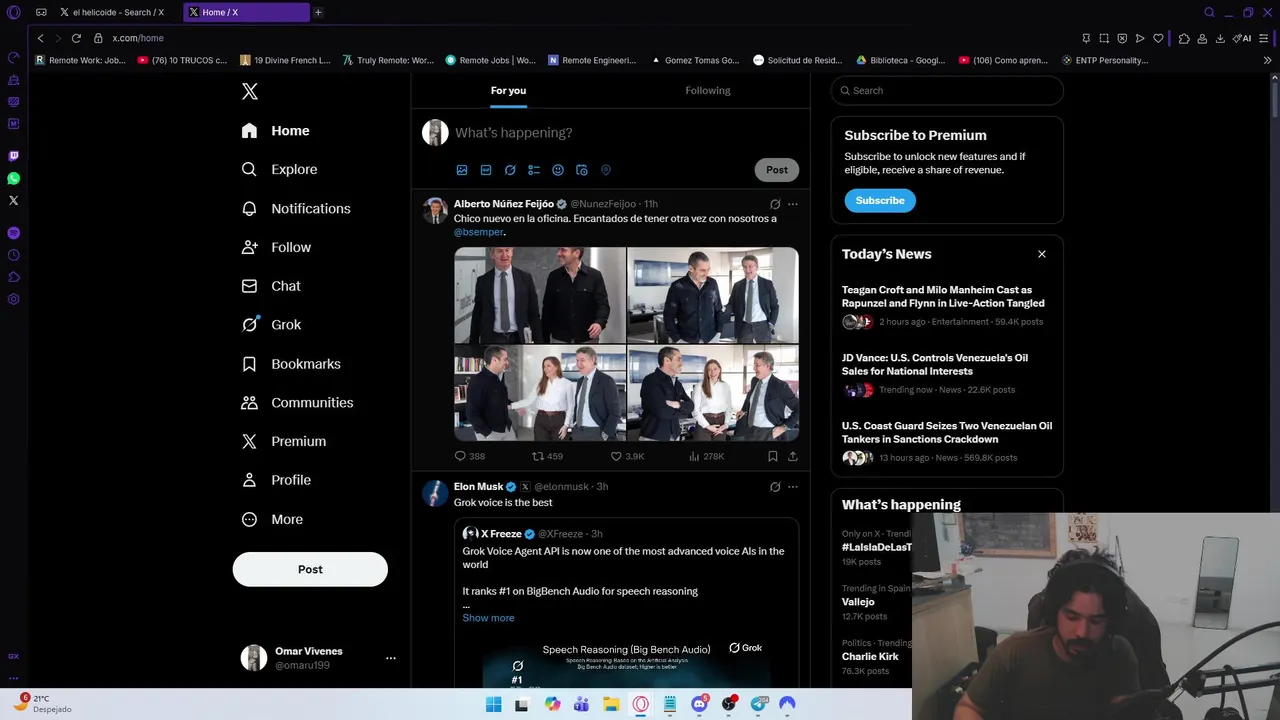Open the Home page from the sidebar
Screen dimensions: 1280x720
(x=276, y=131)
